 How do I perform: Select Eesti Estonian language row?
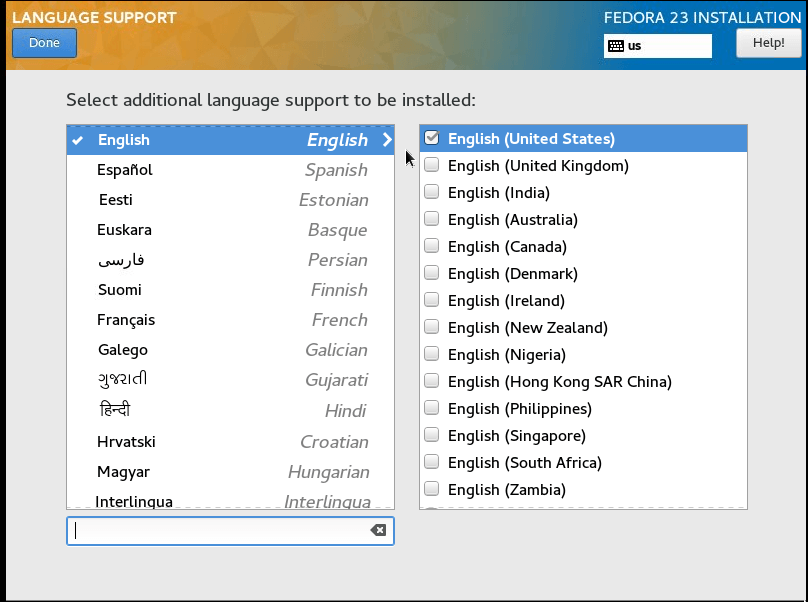click(x=230, y=200)
